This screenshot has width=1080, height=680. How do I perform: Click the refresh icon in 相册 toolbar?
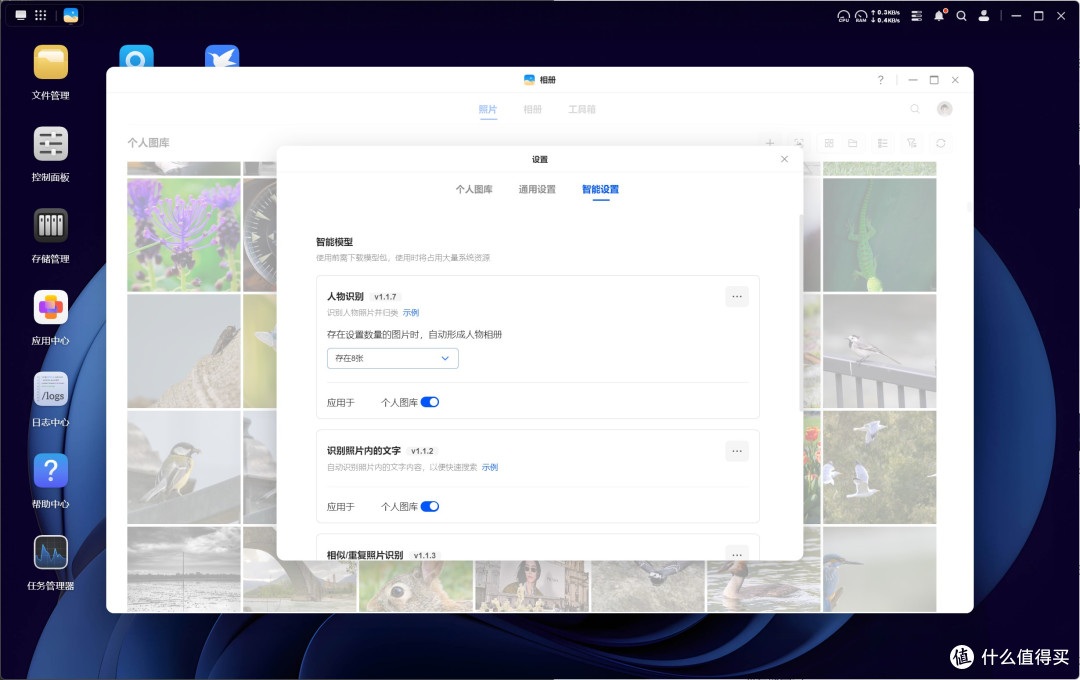coord(941,143)
